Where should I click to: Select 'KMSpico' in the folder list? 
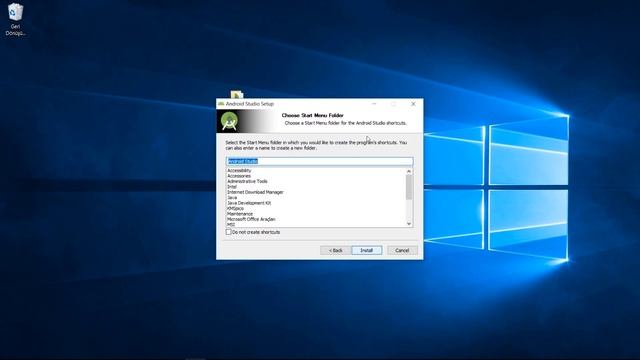tap(236, 208)
